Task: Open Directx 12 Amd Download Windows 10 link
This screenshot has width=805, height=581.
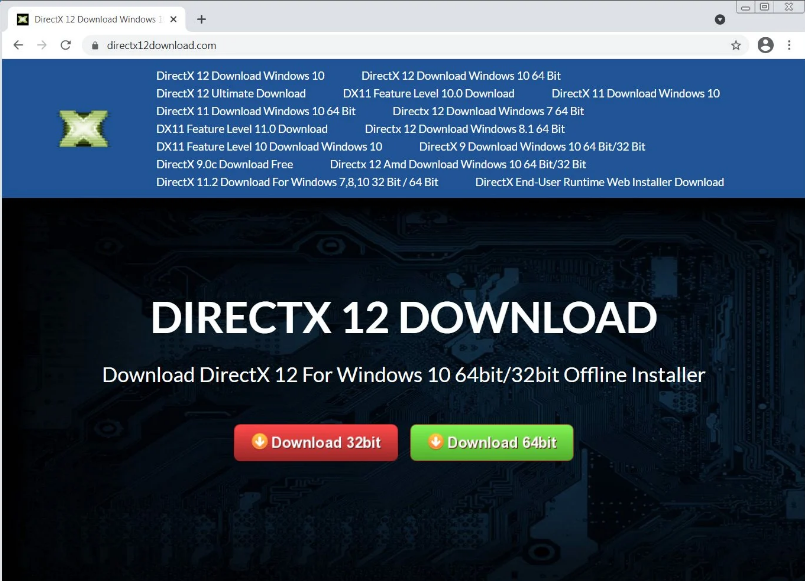Action: tap(458, 164)
